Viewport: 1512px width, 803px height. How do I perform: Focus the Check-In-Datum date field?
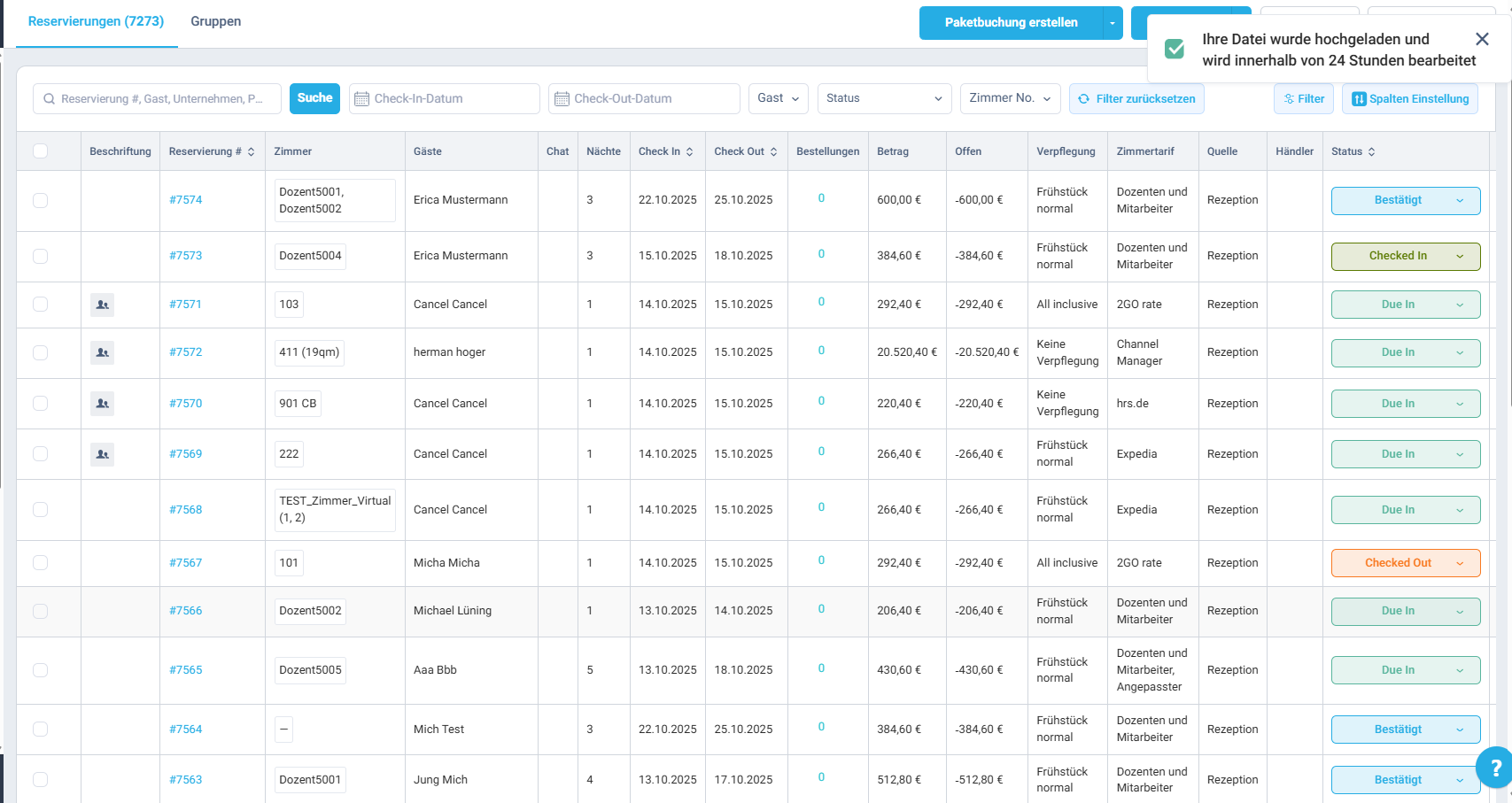coord(445,99)
